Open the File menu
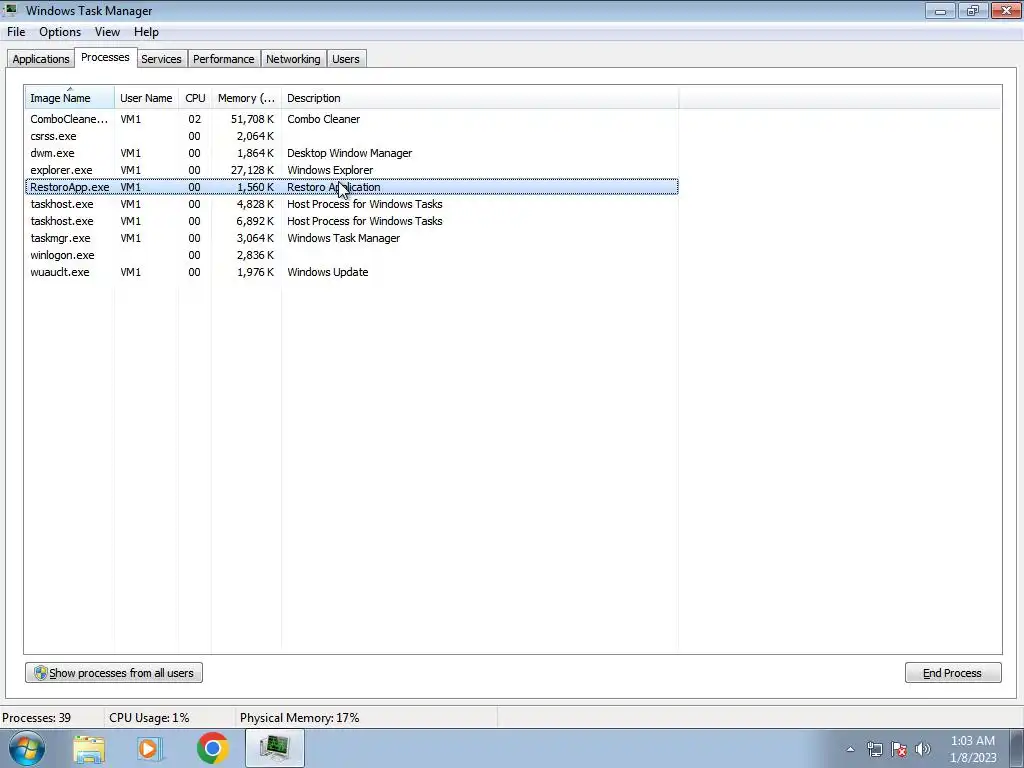The image size is (1024, 768). click(x=16, y=32)
